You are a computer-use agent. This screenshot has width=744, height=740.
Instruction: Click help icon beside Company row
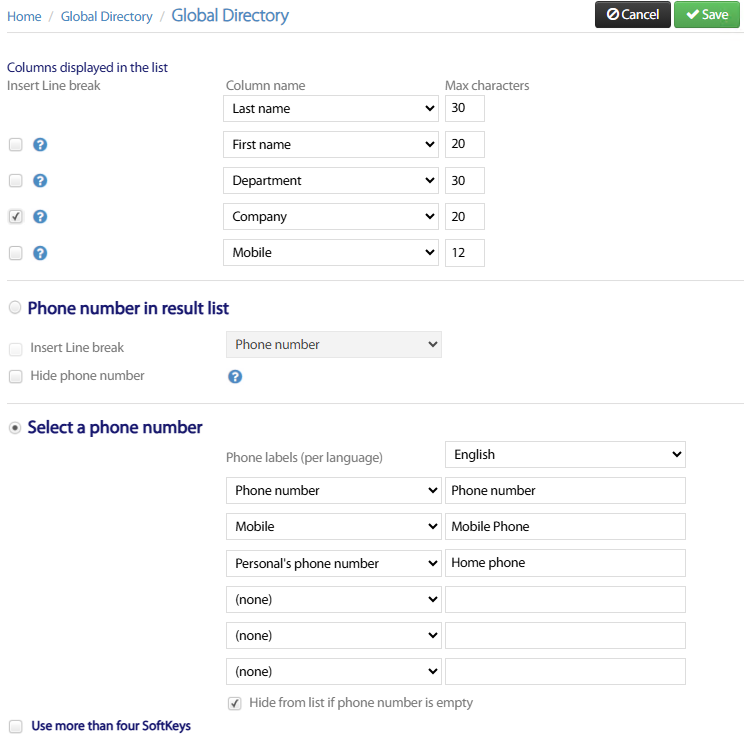pos(40,217)
